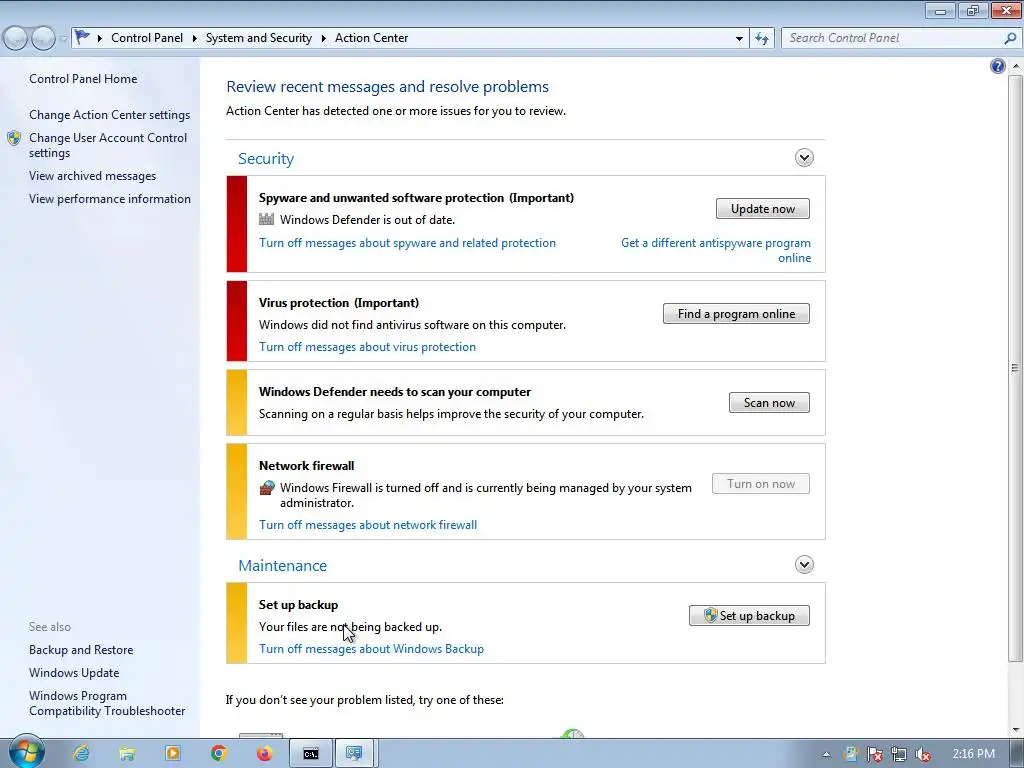1024x768 pixels.
Task: Click scrollbar up arrow
Action: [x=1015, y=66]
